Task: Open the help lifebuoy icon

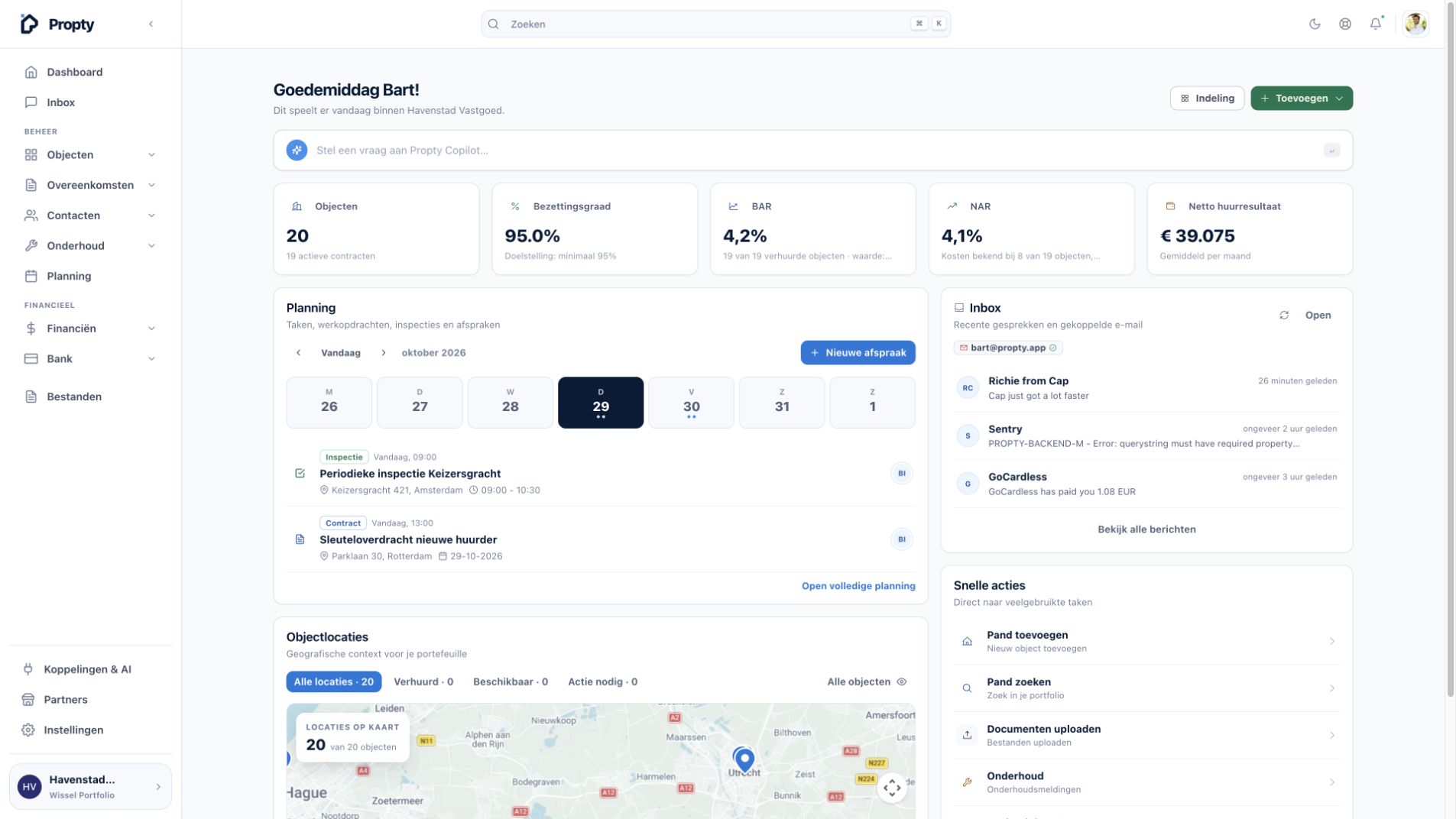Action: click(x=1345, y=24)
